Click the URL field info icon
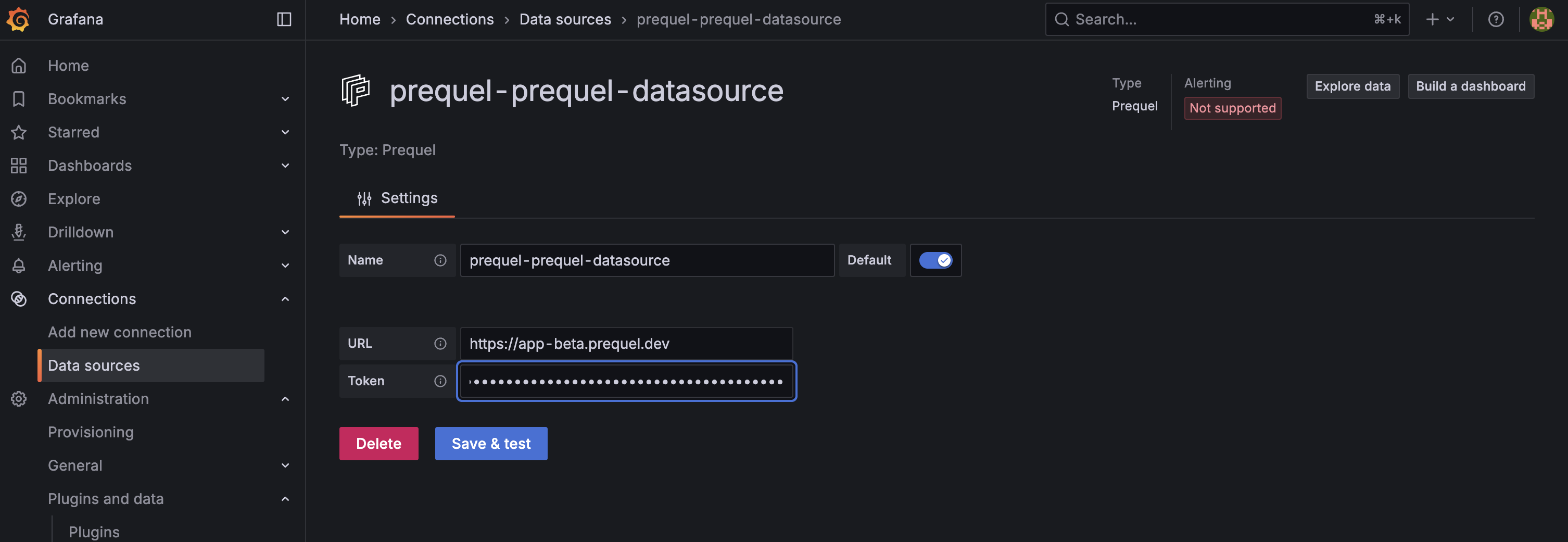The height and width of the screenshot is (542, 1568). pos(440,344)
